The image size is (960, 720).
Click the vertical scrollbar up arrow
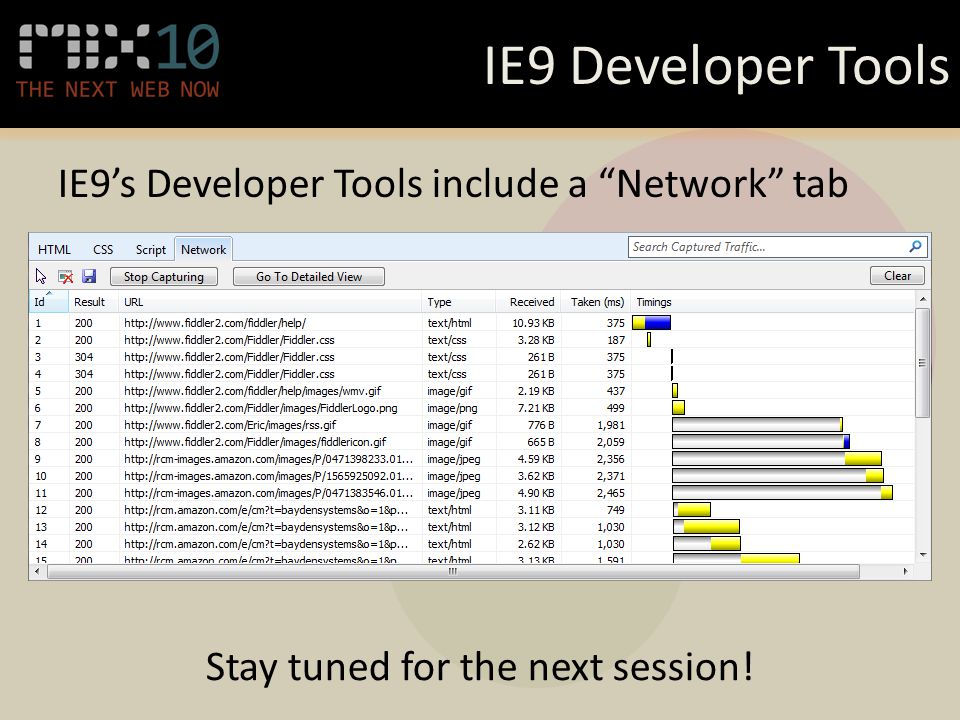click(923, 299)
